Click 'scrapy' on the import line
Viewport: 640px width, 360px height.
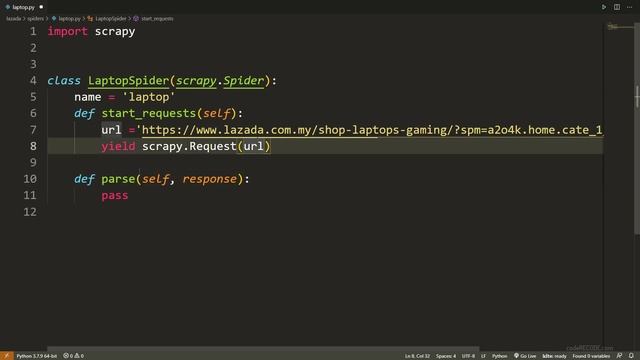click(x=115, y=32)
